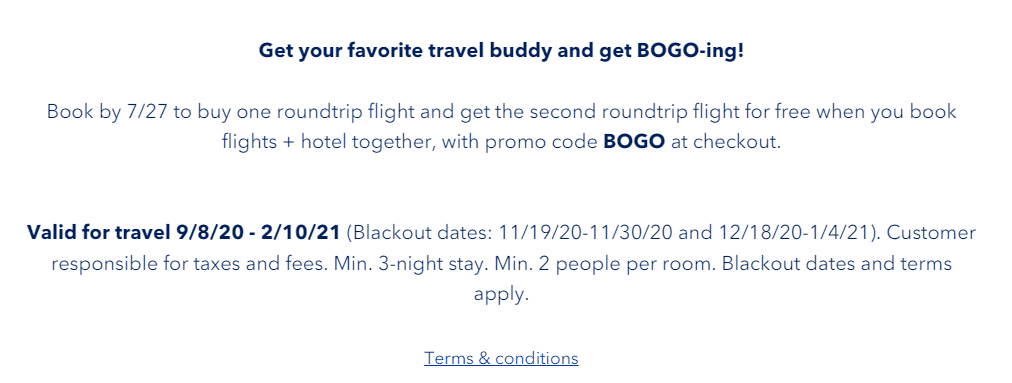This screenshot has height=383, width=1012.
Task: Click the "(Blackout dates:" label in parentheses
Action: click(420, 233)
